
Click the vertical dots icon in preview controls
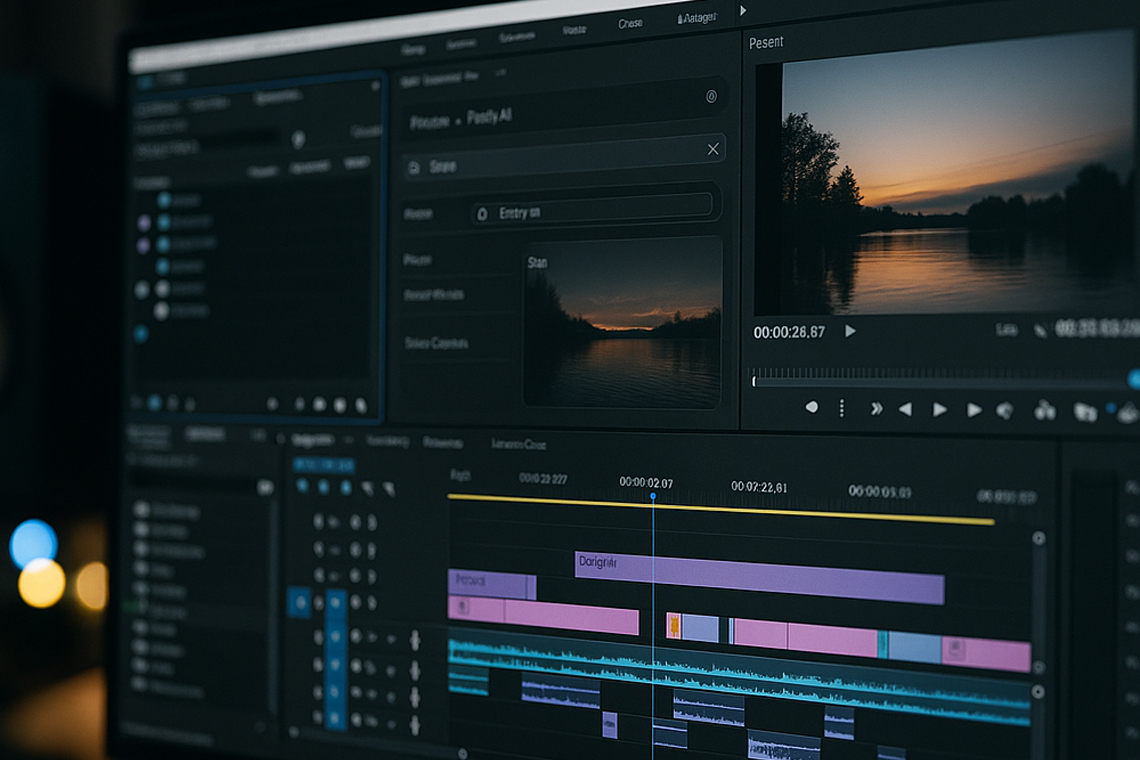pyautogui.click(x=842, y=408)
